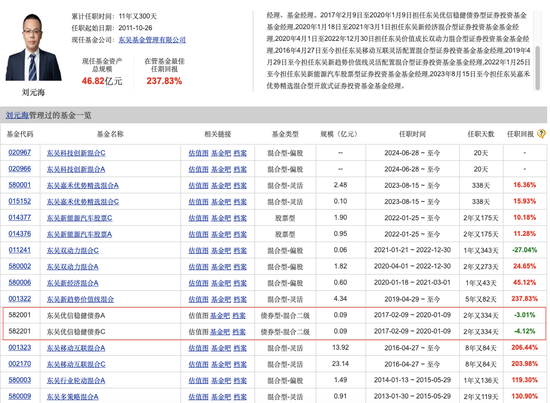Open 基金吧 link for fund 580002
Screen dimensions: 550x403
(221, 267)
